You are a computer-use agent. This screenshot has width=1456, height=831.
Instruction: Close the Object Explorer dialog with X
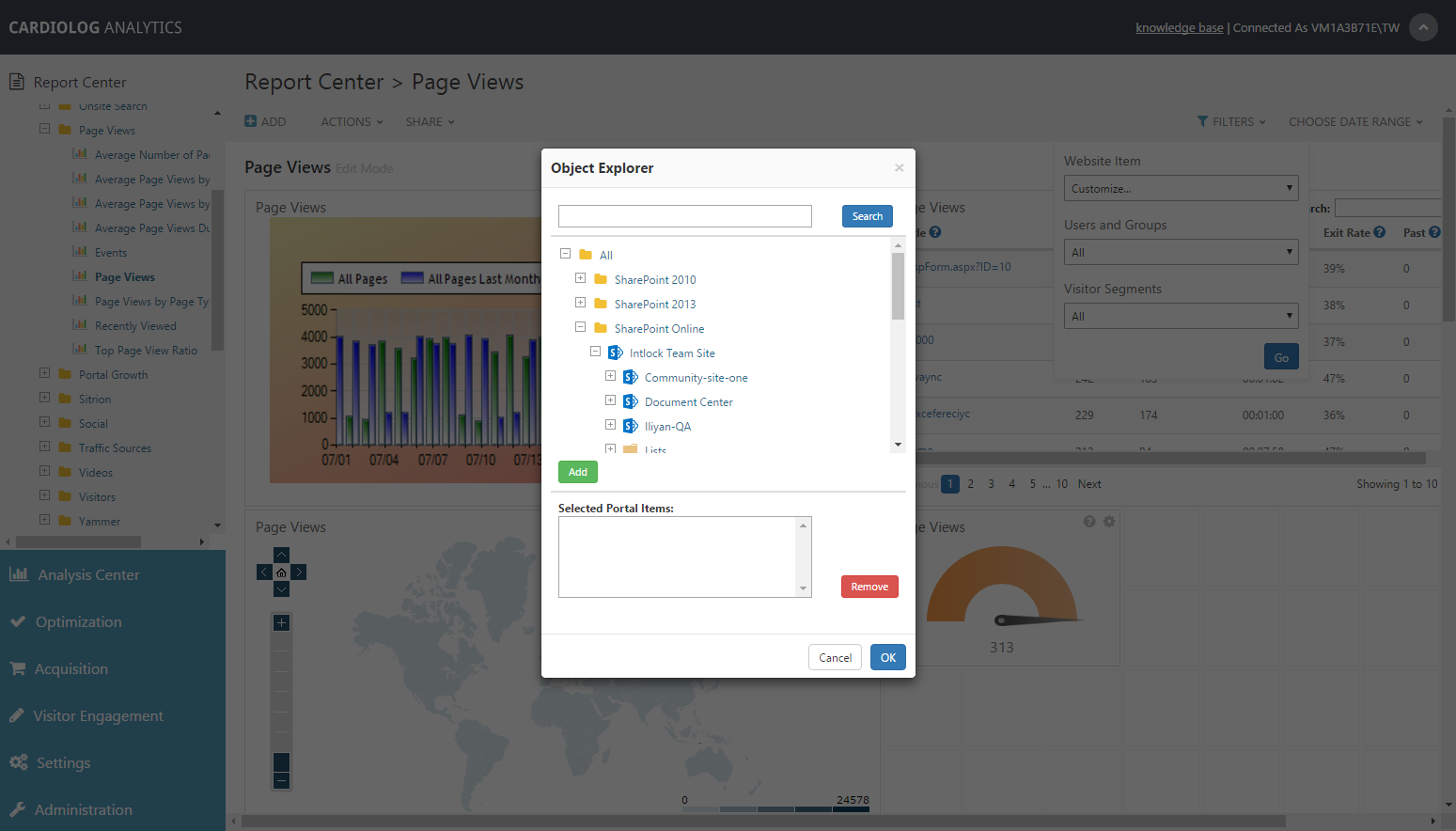899,167
